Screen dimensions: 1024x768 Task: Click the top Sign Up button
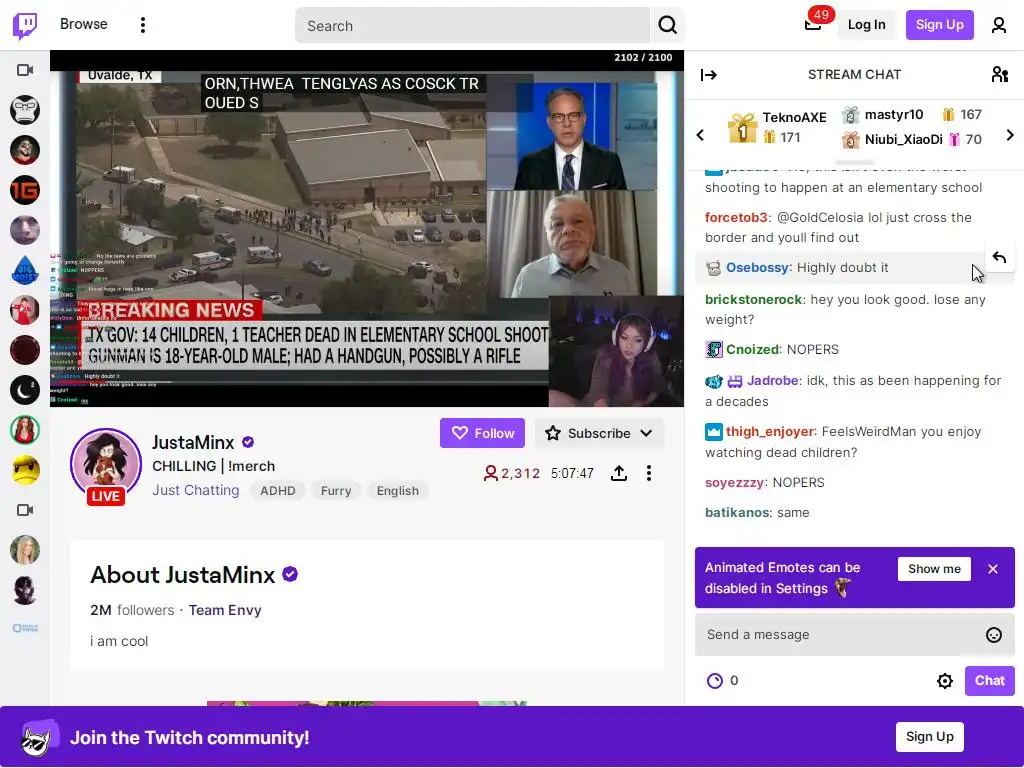coord(939,25)
